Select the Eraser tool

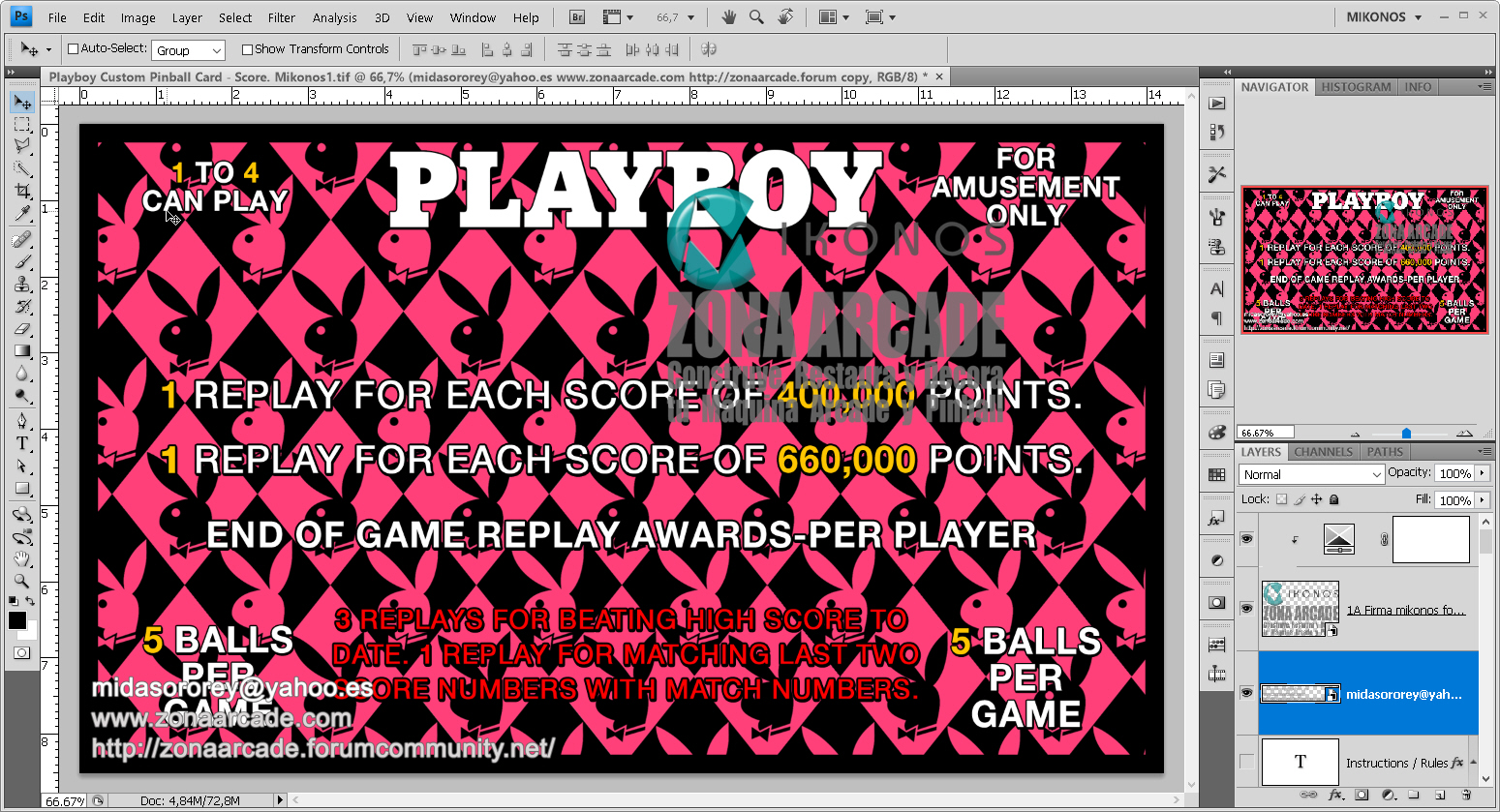[x=22, y=328]
